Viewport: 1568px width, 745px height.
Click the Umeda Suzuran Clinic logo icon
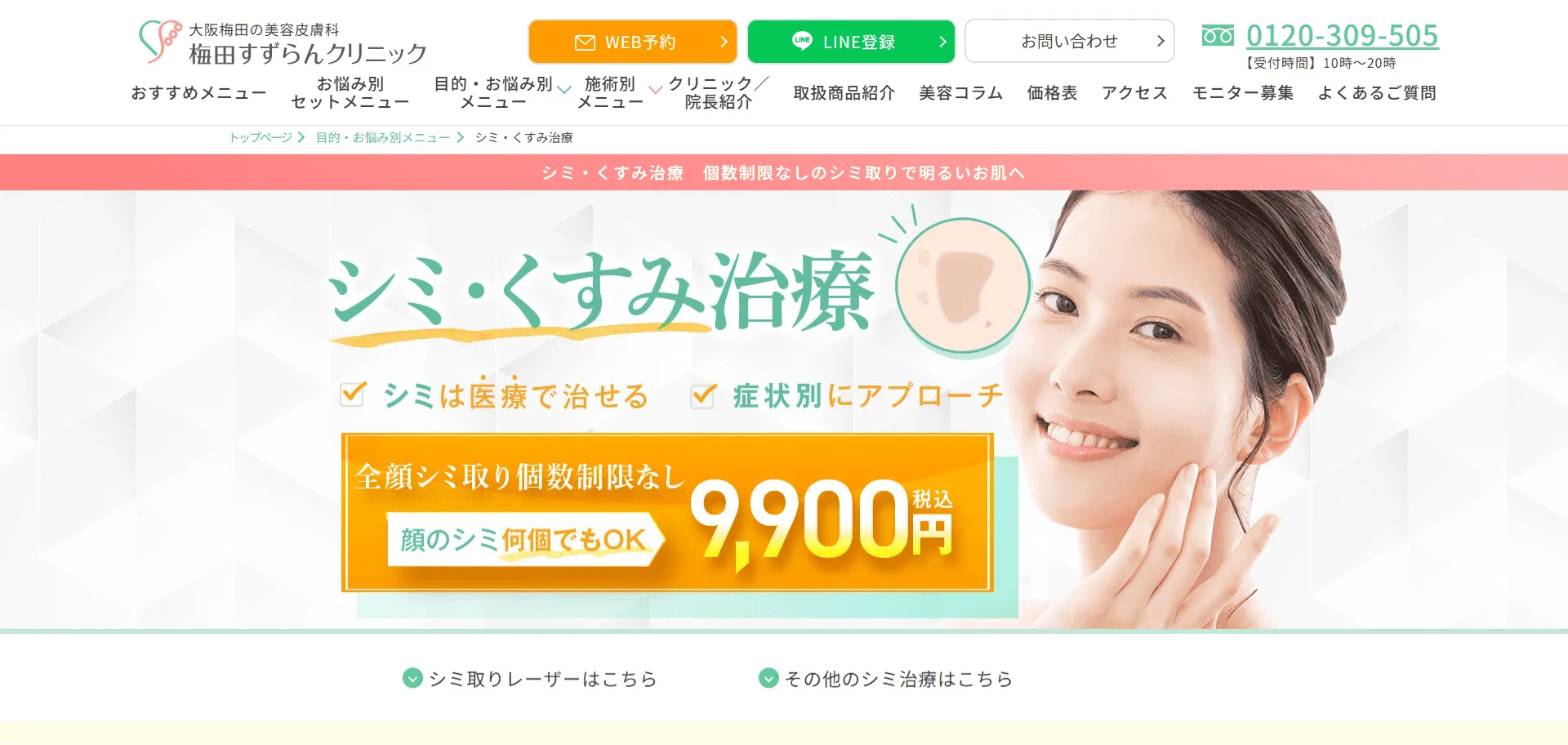(x=160, y=41)
